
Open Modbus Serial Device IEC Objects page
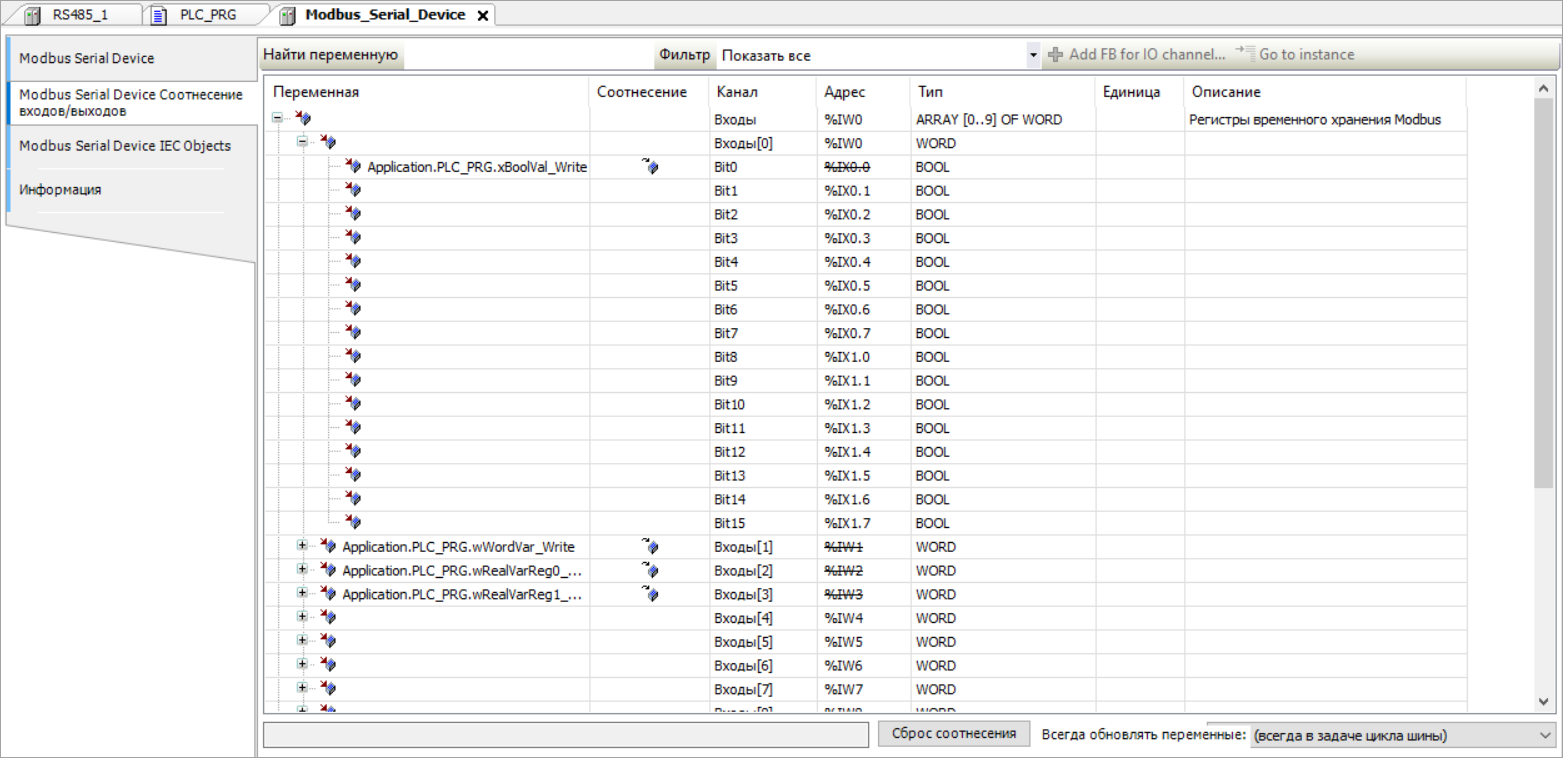click(x=125, y=146)
